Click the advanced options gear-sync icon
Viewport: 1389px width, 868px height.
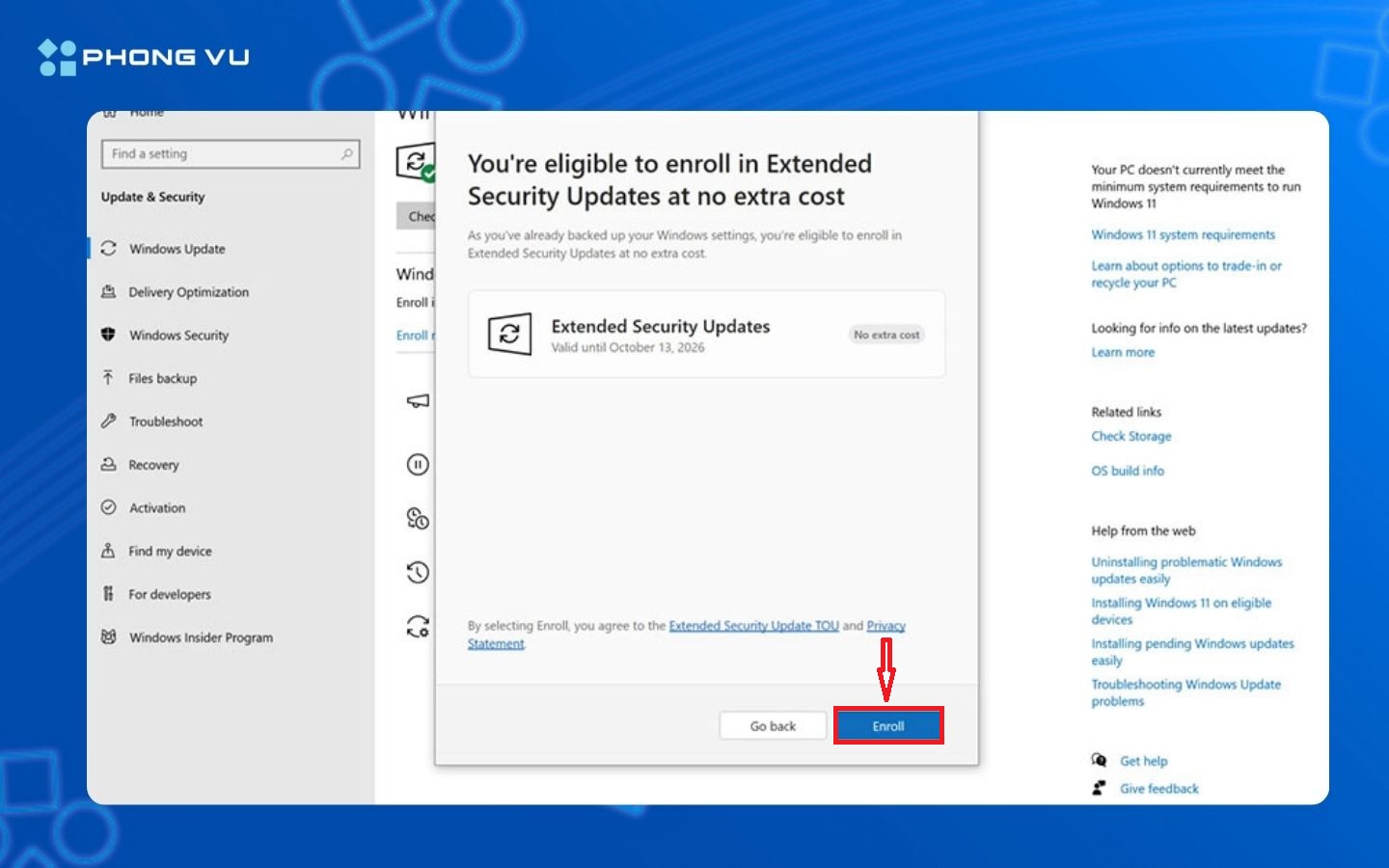(x=418, y=627)
